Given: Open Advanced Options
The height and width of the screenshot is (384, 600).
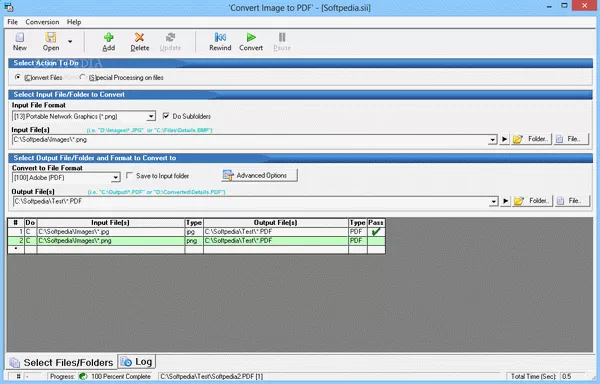Looking at the screenshot, I should coord(259,176).
